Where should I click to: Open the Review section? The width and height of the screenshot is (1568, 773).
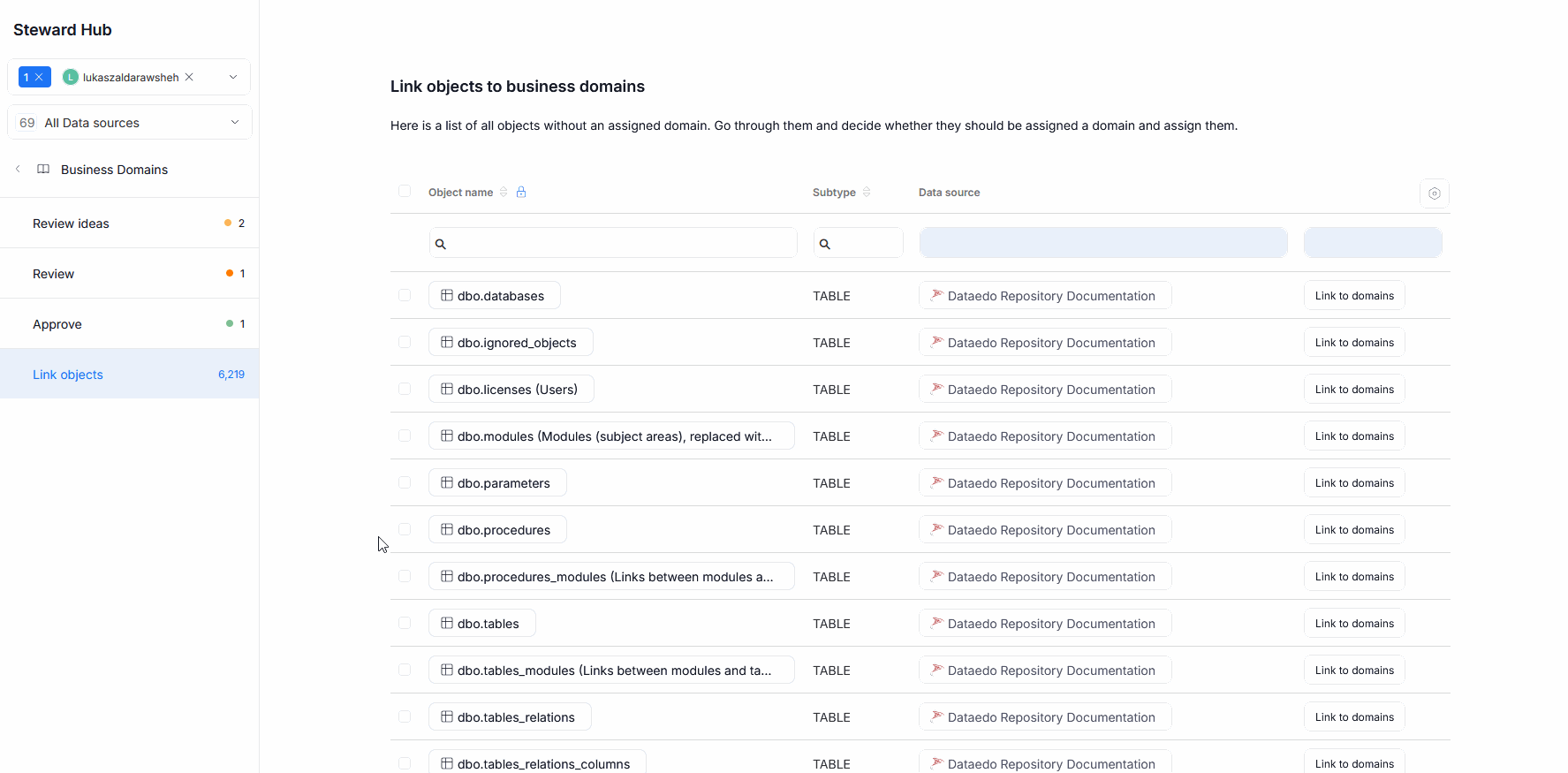[x=130, y=274]
